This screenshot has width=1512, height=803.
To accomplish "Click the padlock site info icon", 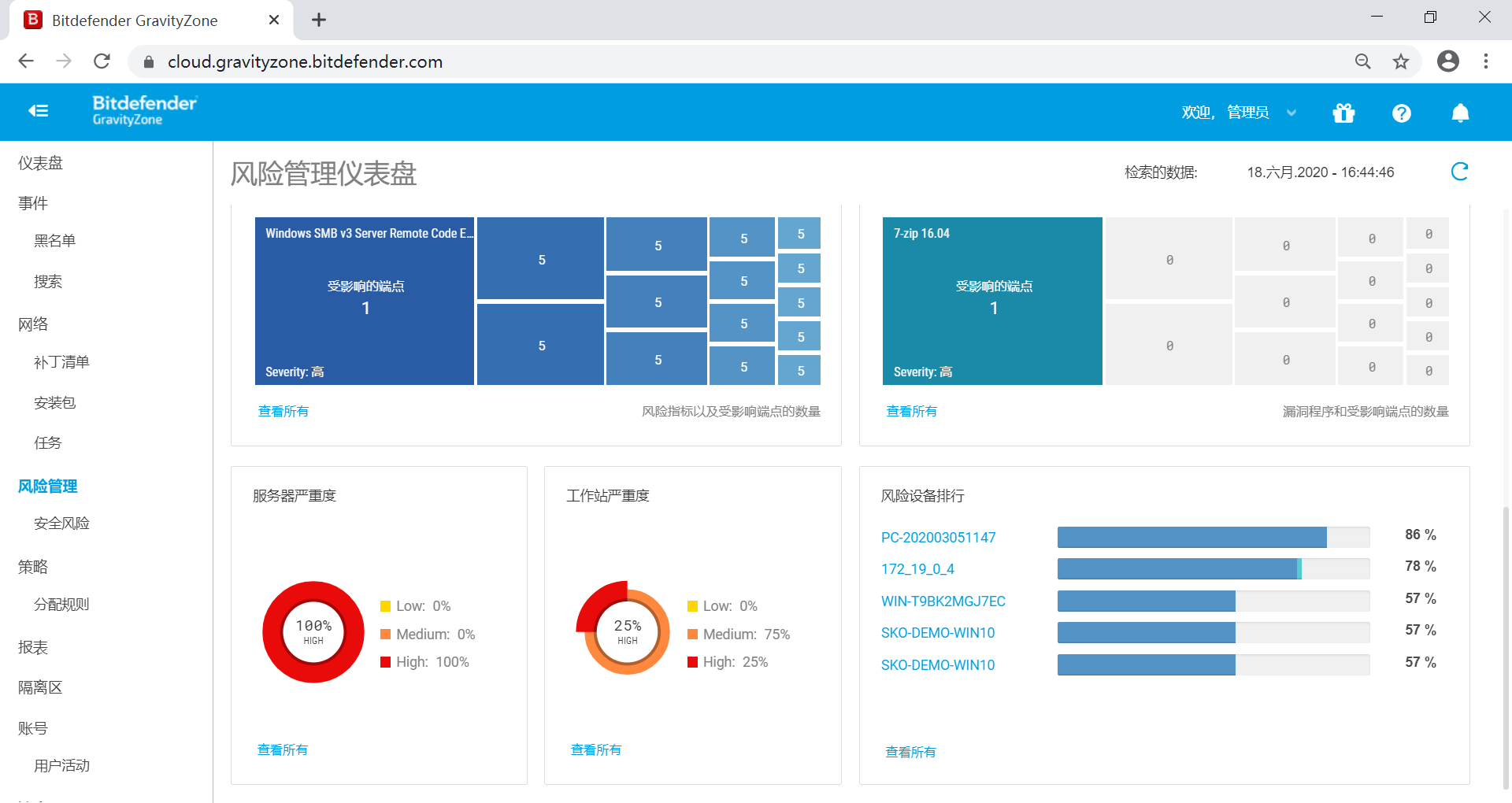I will click(x=149, y=61).
